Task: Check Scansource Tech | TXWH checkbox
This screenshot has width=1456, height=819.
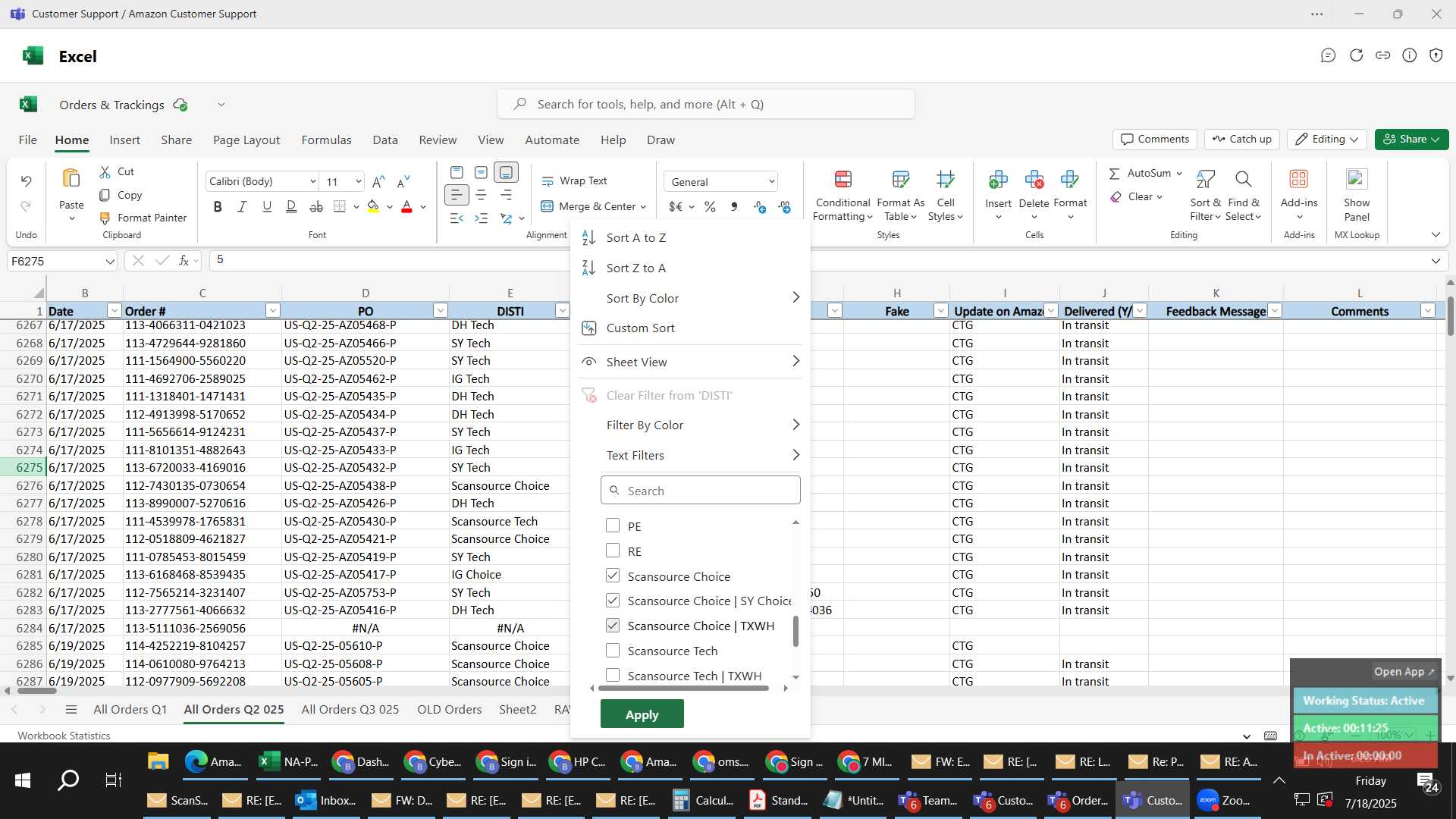Action: tap(613, 675)
